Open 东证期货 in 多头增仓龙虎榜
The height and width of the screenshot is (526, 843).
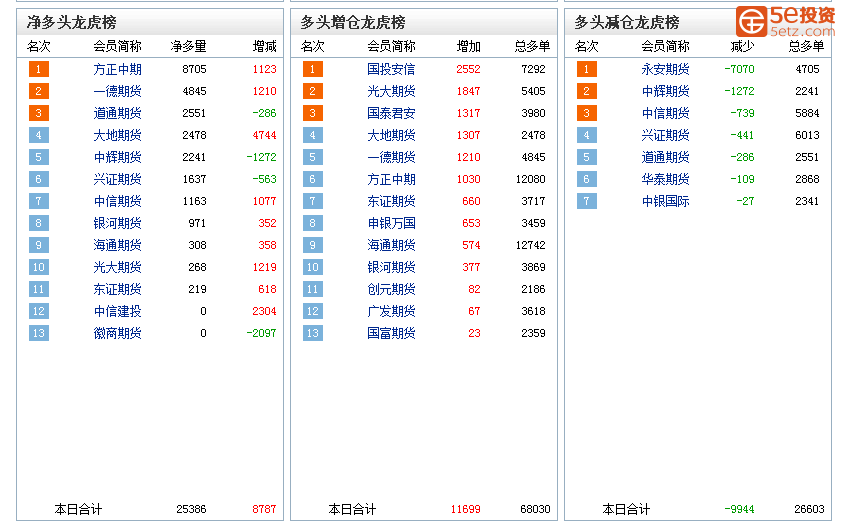(391, 201)
